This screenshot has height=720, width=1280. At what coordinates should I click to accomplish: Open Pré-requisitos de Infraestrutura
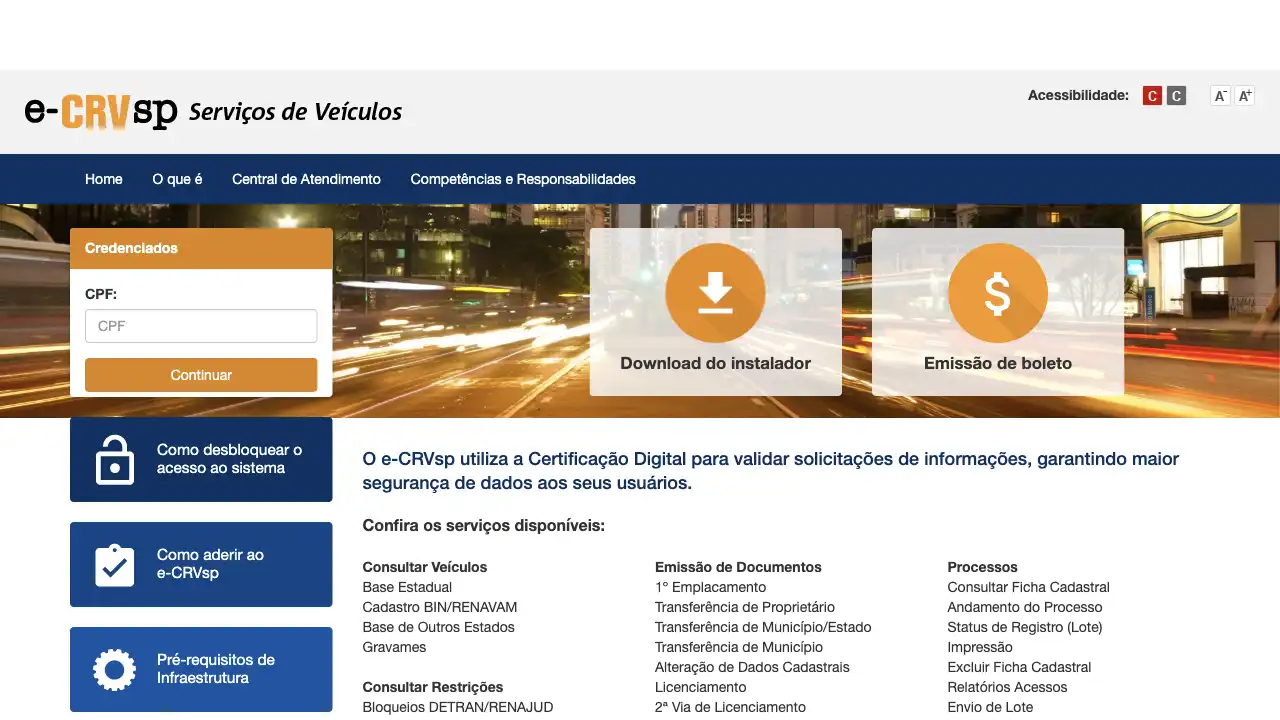[x=201, y=669]
